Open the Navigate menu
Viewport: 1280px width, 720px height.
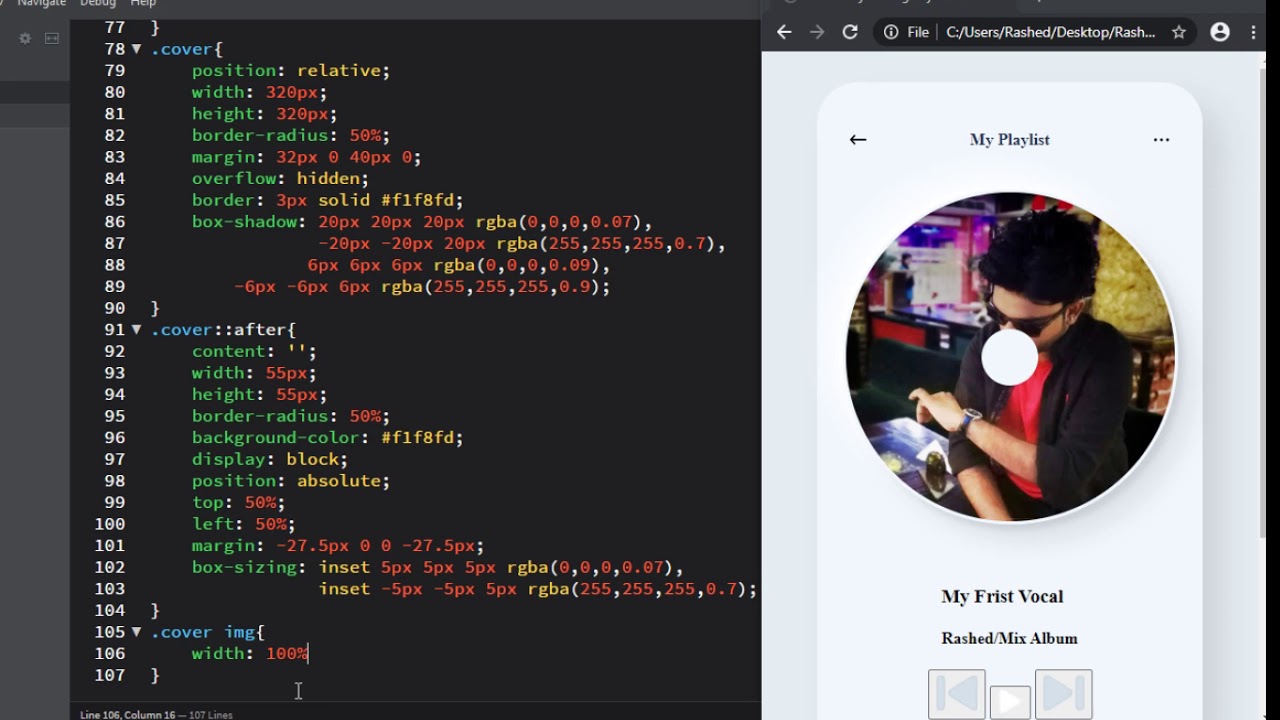(x=41, y=3)
